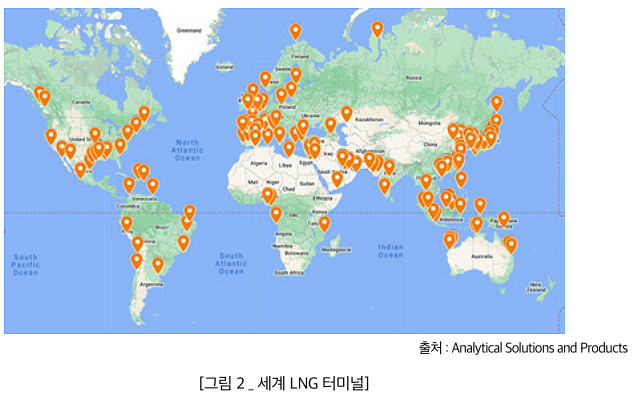
Task: Select the pin on the US west coast
Action: 51,137
